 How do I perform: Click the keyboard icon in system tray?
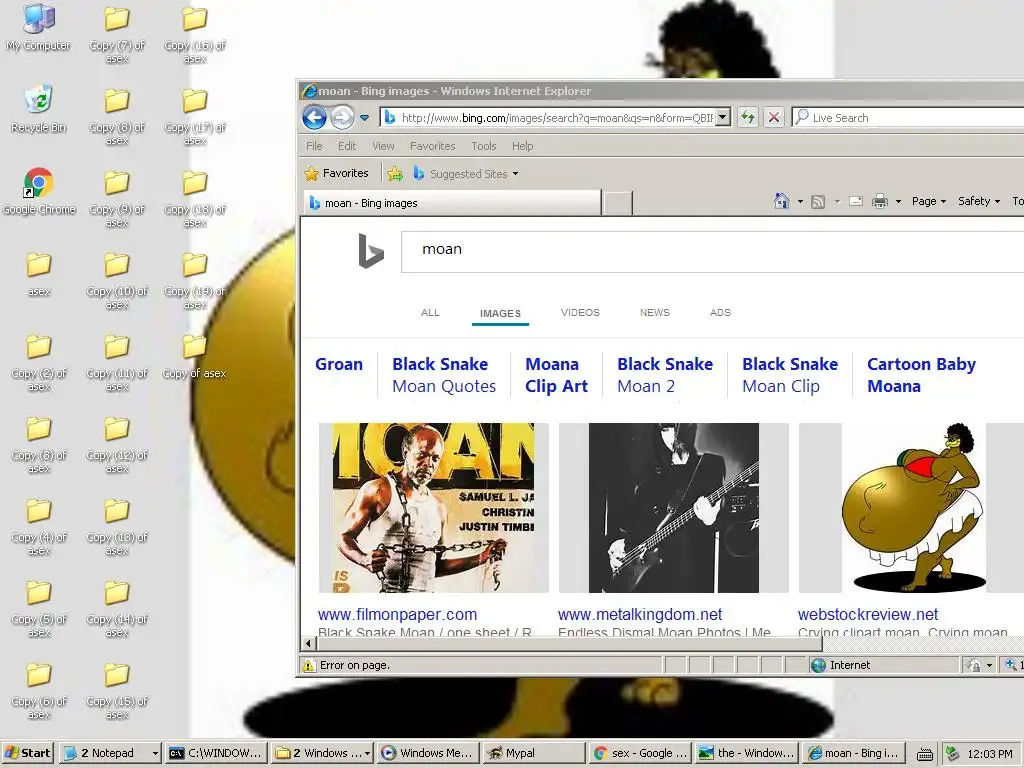pyautogui.click(x=924, y=754)
